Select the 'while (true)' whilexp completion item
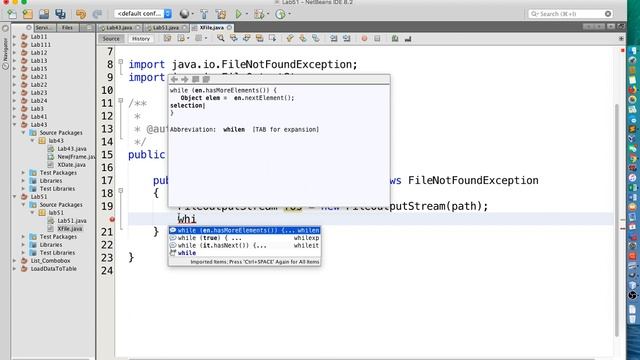Screen dimensions: 640x360 click(244, 238)
